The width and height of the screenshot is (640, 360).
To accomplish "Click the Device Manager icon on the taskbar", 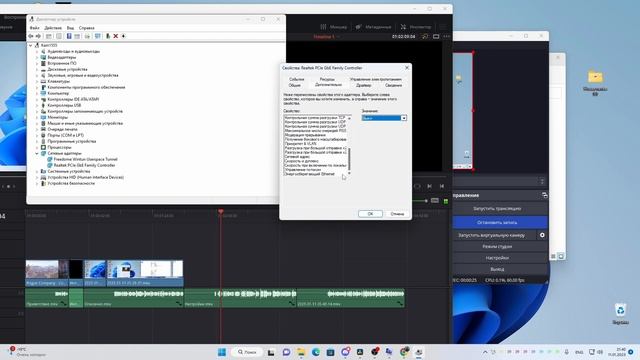I will (x=419, y=352).
